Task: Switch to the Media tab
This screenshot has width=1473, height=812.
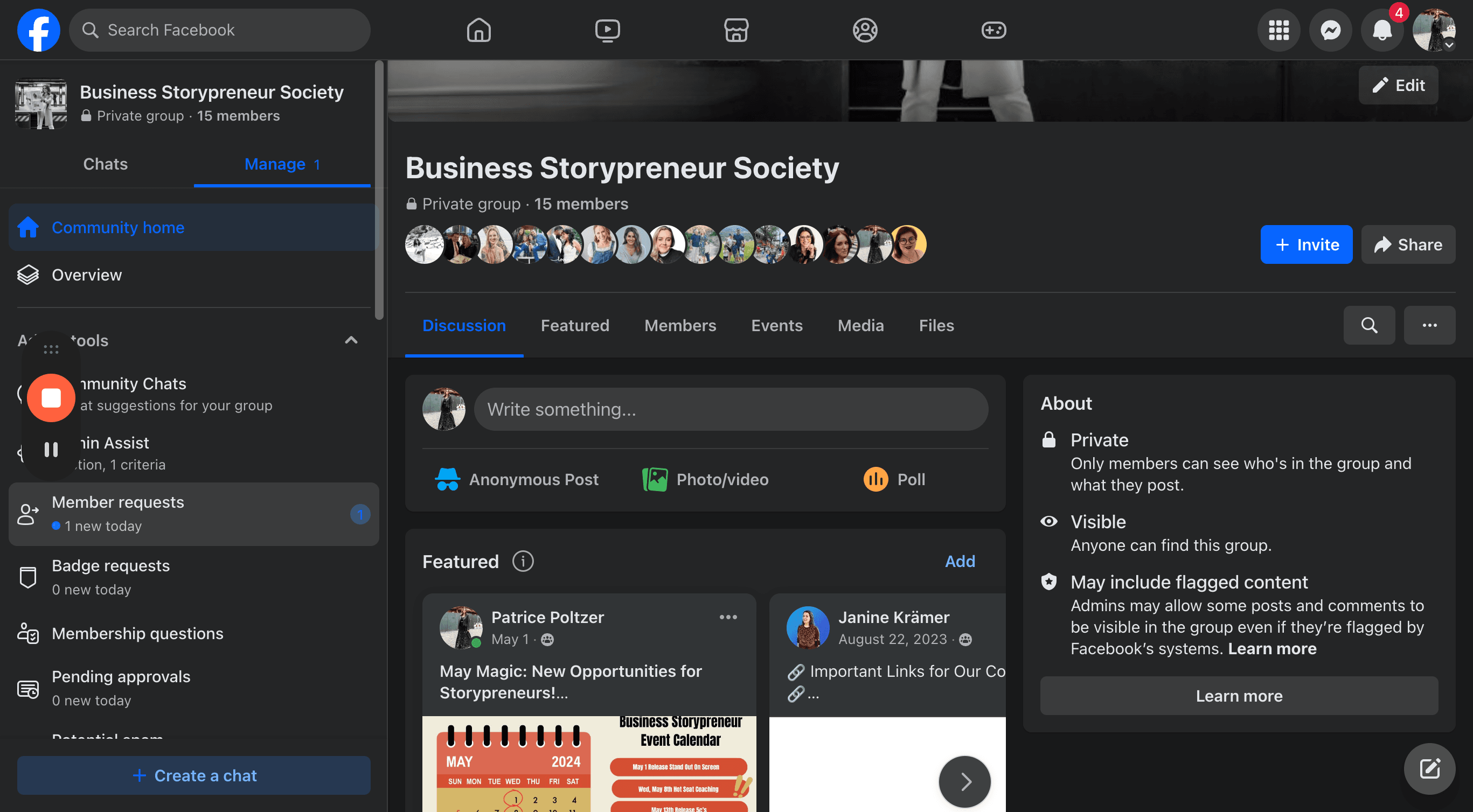Action: (x=860, y=325)
